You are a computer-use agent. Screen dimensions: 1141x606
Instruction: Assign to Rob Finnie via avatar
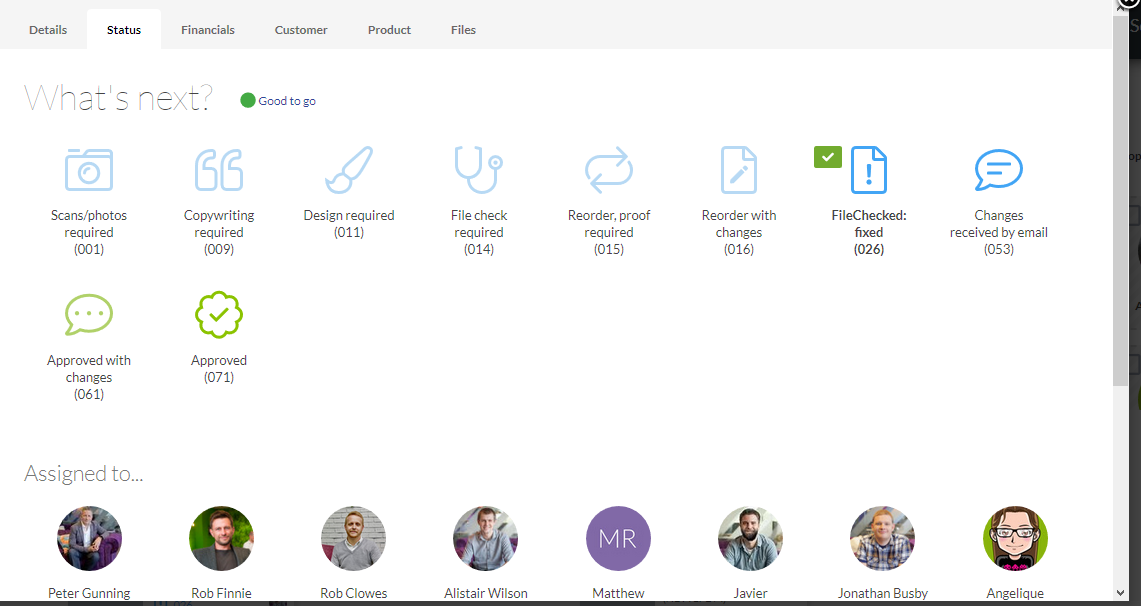coord(221,538)
